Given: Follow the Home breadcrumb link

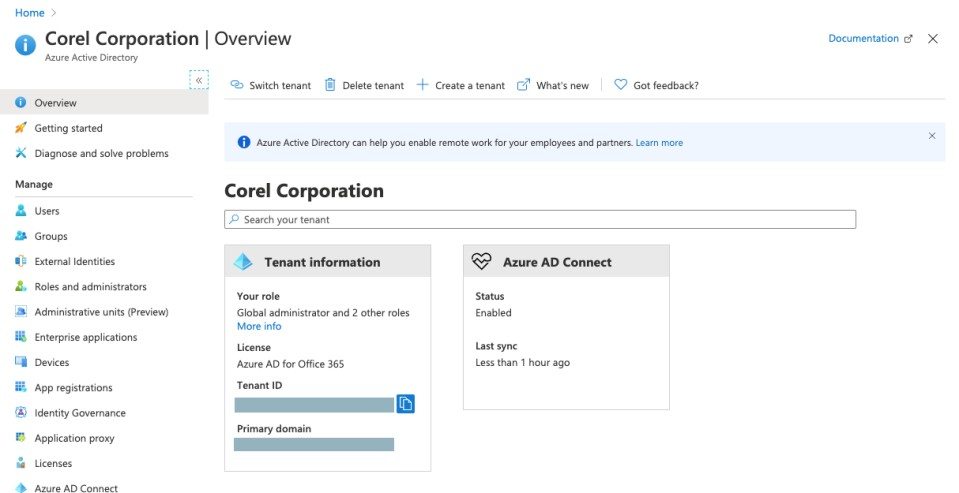Looking at the screenshot, I should coord(29,12).
